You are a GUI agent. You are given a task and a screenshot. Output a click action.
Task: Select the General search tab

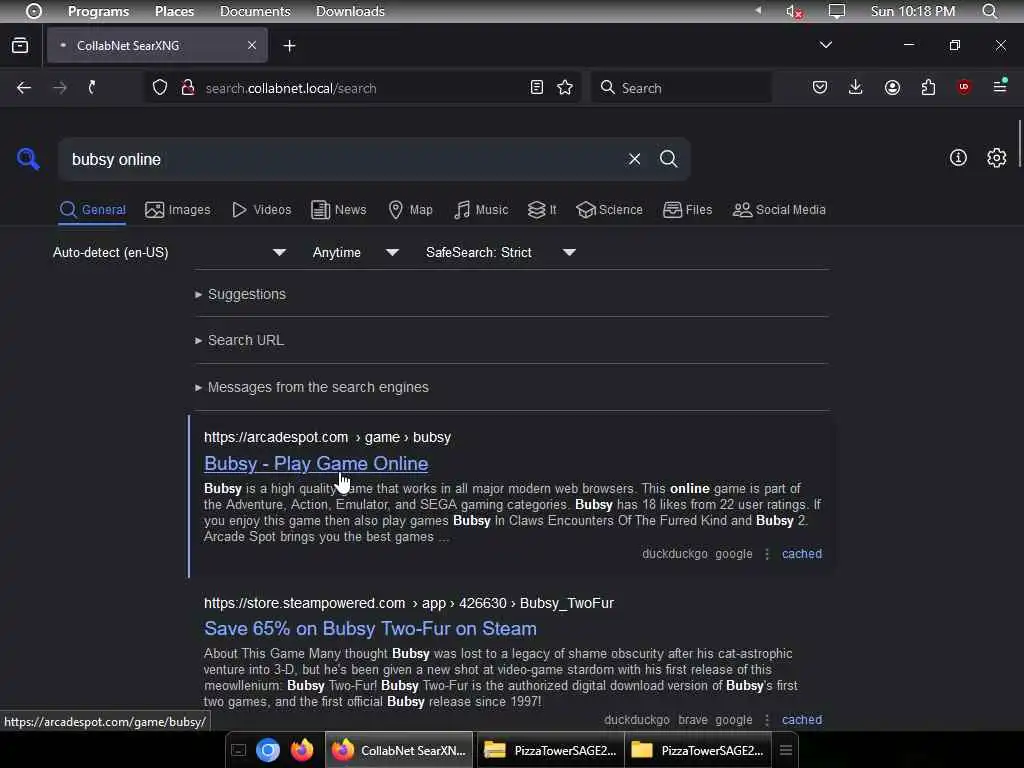(x=92, y=210)
